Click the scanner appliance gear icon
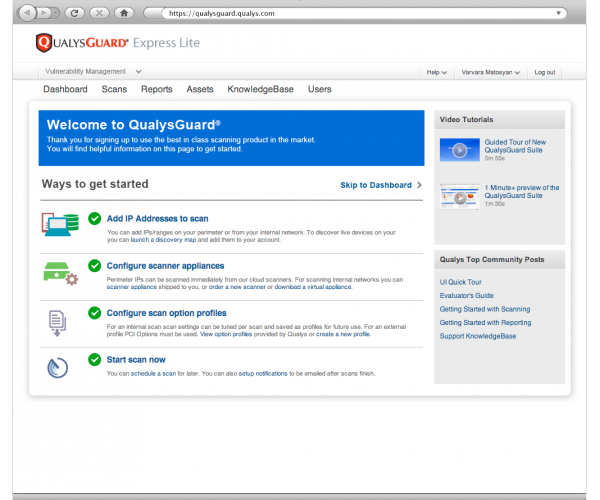This screenshot has width=600, height=500. (x=61, y=273)
